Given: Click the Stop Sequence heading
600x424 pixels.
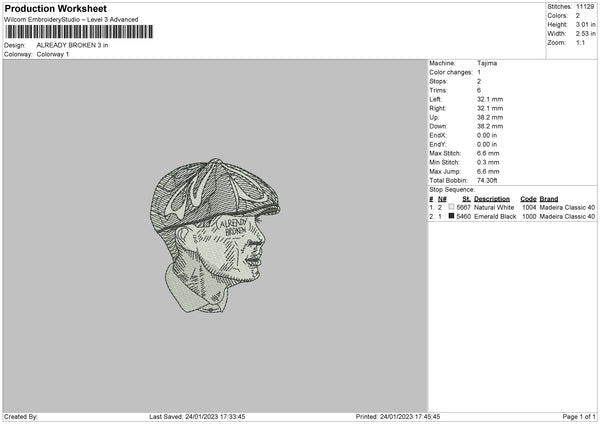Looking at the screenshot, I should click(452, 190).
